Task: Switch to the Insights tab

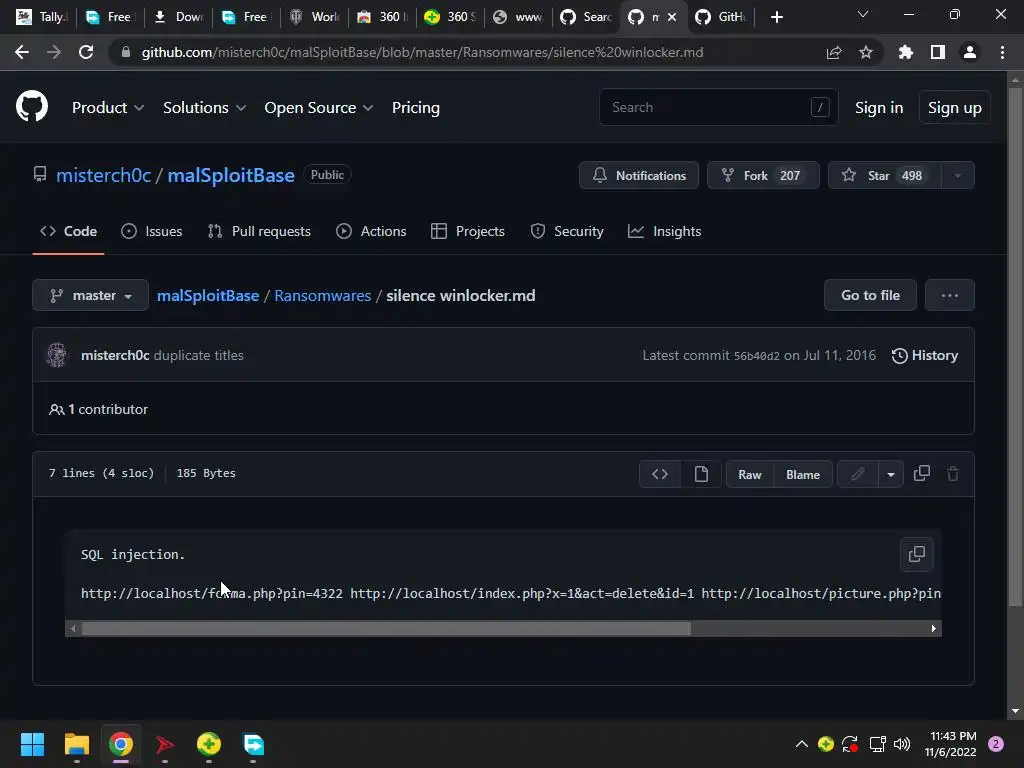Action: click(664, 231)
